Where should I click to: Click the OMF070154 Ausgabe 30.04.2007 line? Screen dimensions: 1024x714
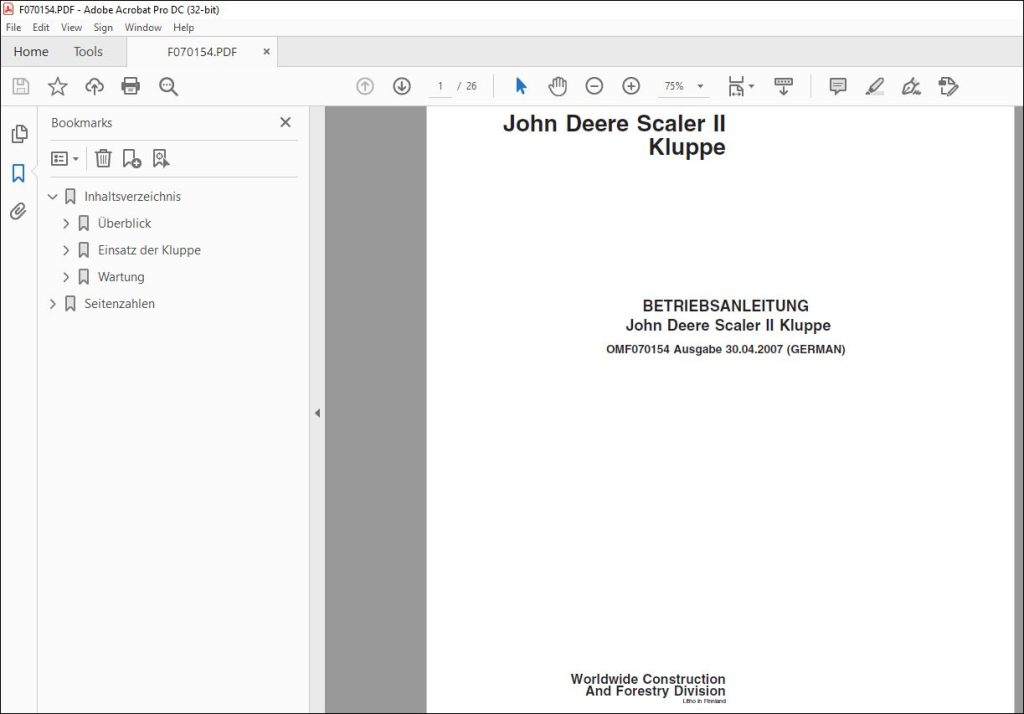pos(726,349)
